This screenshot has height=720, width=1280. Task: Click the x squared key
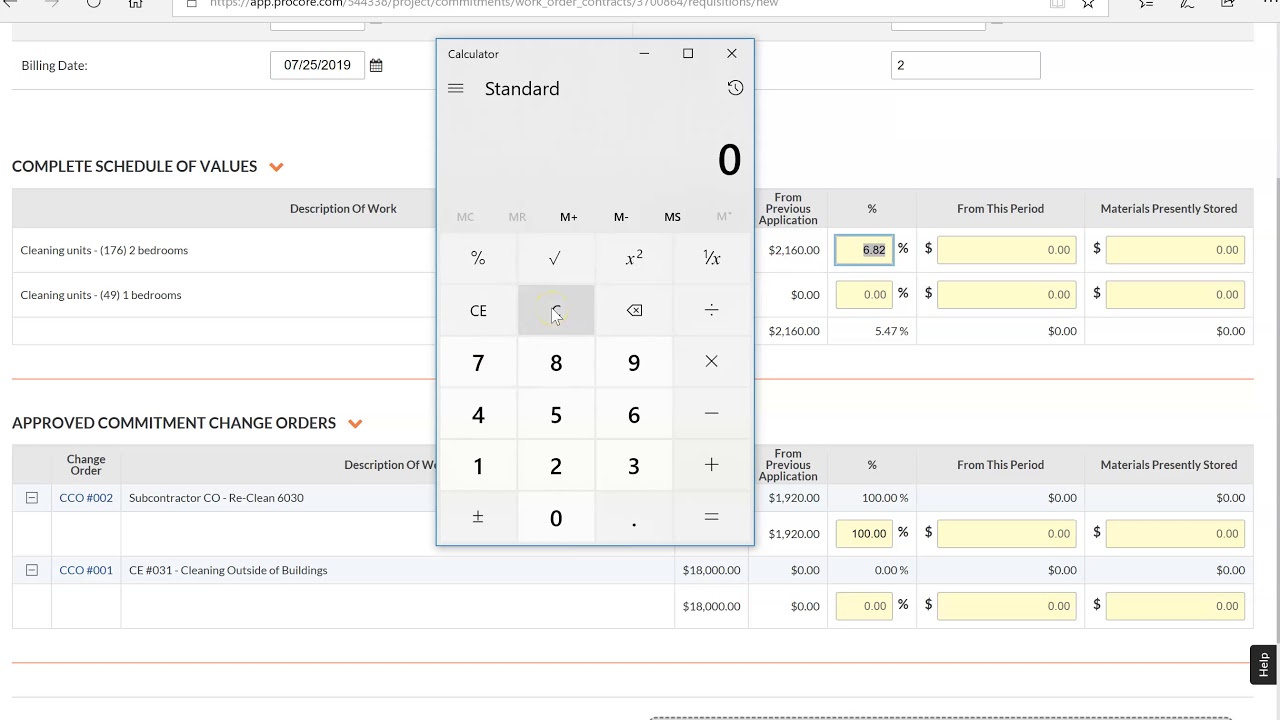point(634,258)
